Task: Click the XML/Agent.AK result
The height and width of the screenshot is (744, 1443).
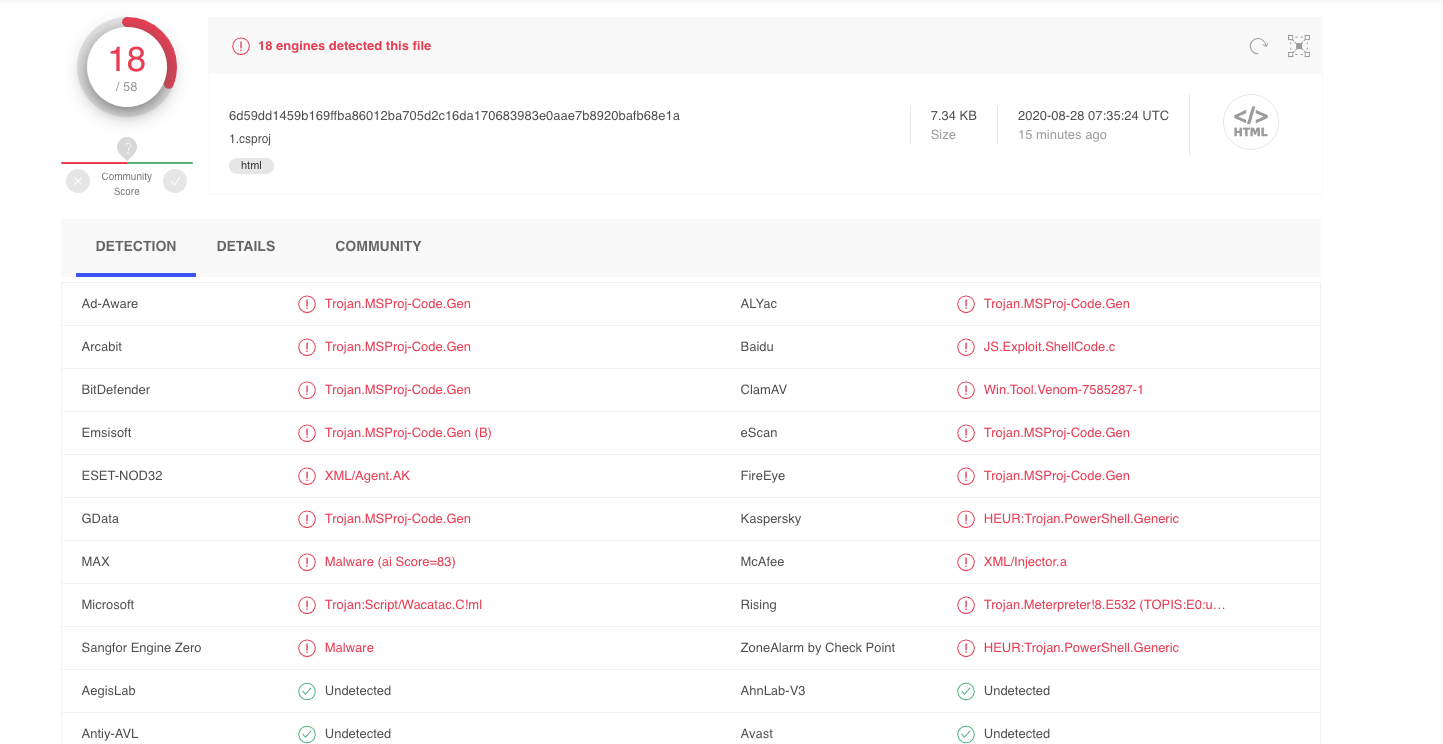Action: coord(367,476)
